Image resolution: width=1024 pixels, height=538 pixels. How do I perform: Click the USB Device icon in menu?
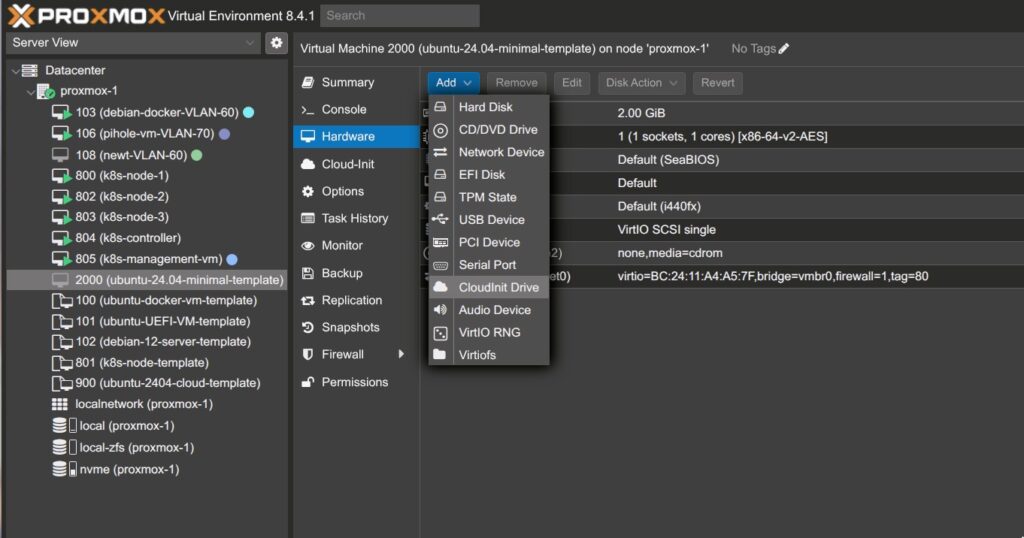point(440,219)
